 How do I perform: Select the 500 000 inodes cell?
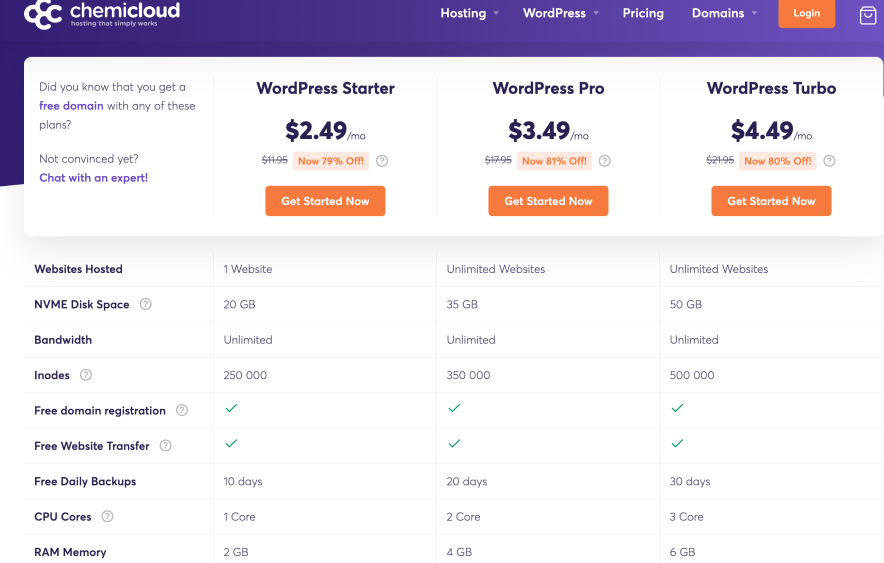(x=692, y=375)
